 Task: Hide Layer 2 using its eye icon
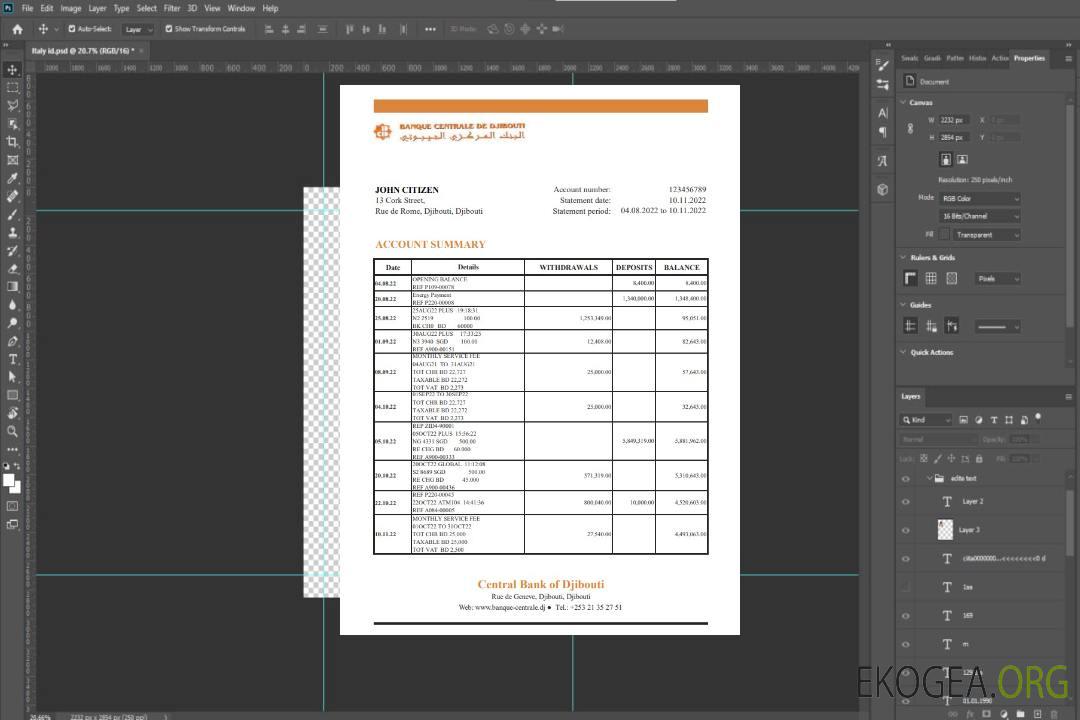pos(906,502)
